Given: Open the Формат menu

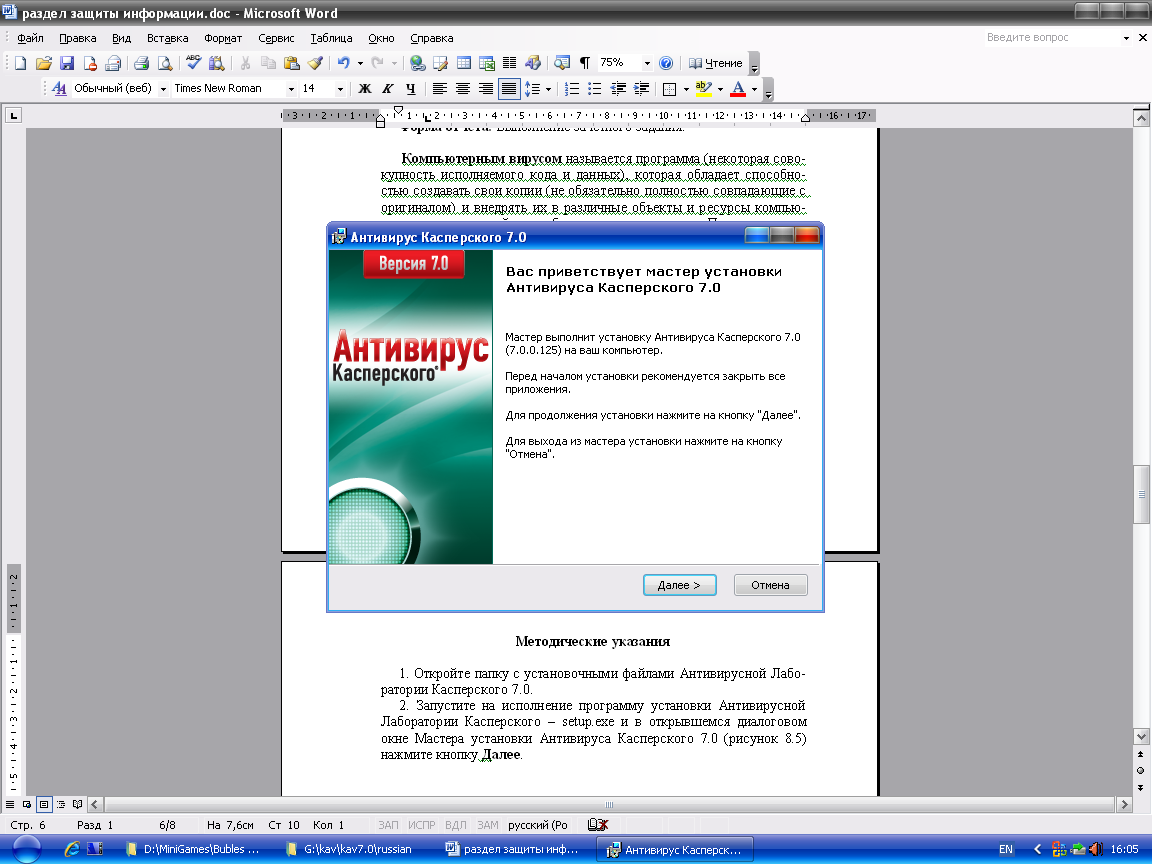Looking at the screenshot, I should (223, 38).
